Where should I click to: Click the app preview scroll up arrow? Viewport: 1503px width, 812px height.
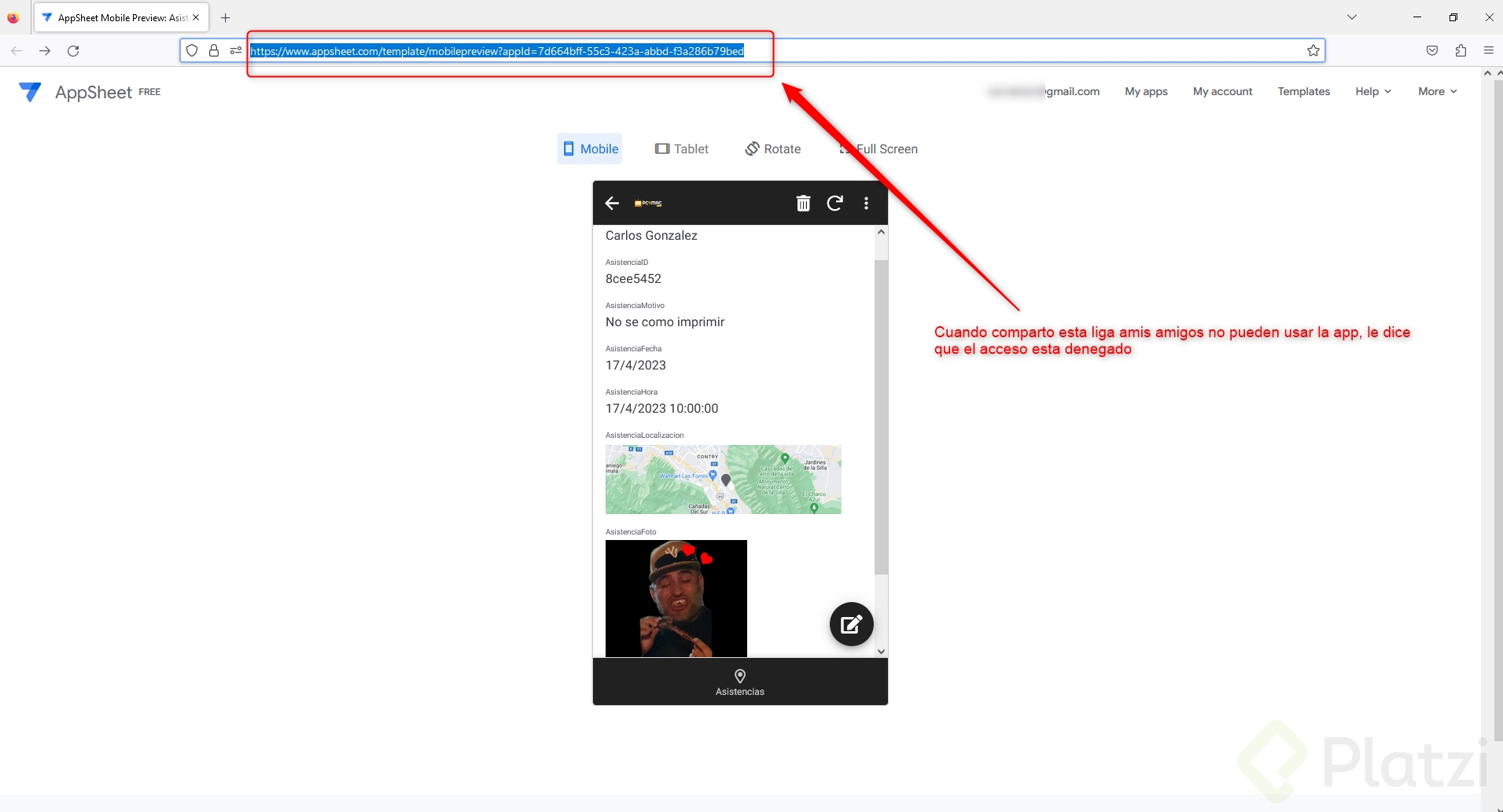pos(881,232)
